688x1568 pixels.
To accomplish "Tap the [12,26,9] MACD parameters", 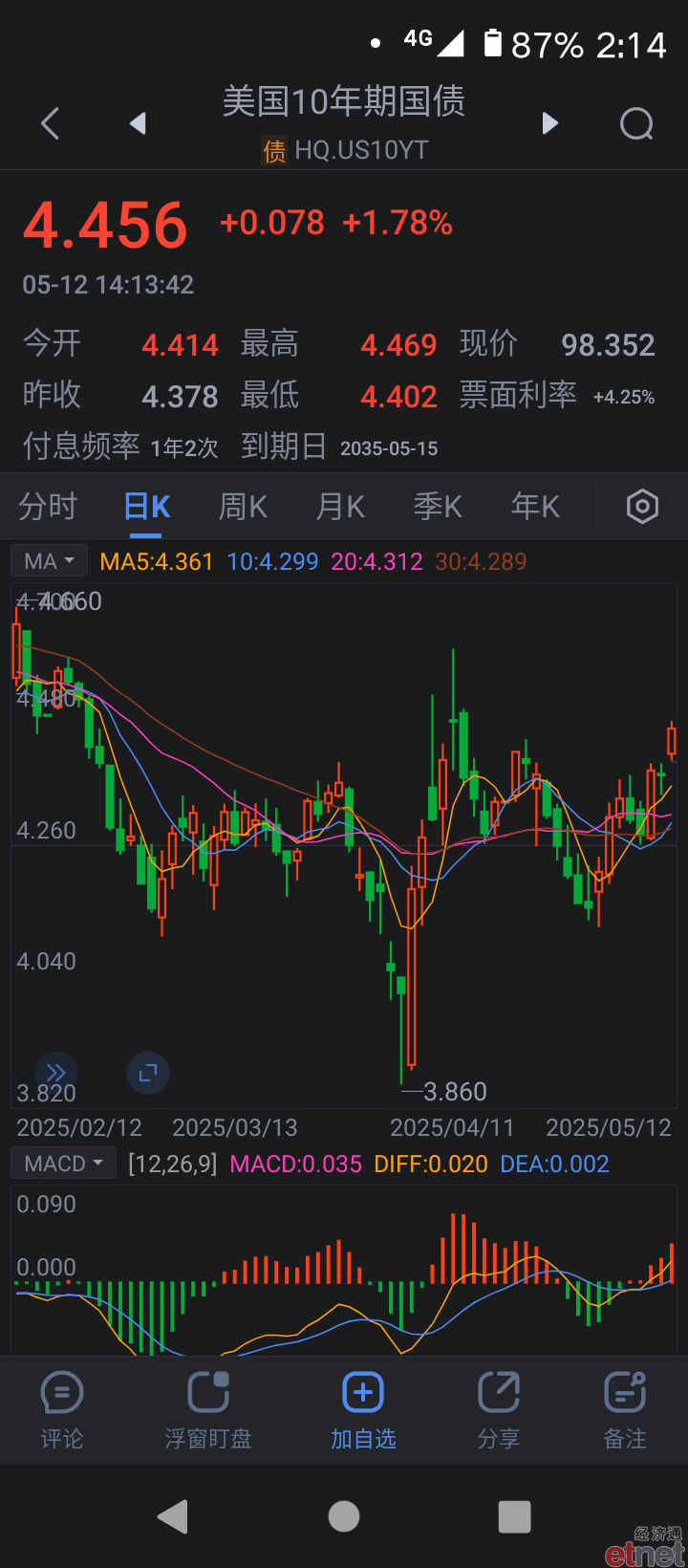I will tap(173, 1164).
